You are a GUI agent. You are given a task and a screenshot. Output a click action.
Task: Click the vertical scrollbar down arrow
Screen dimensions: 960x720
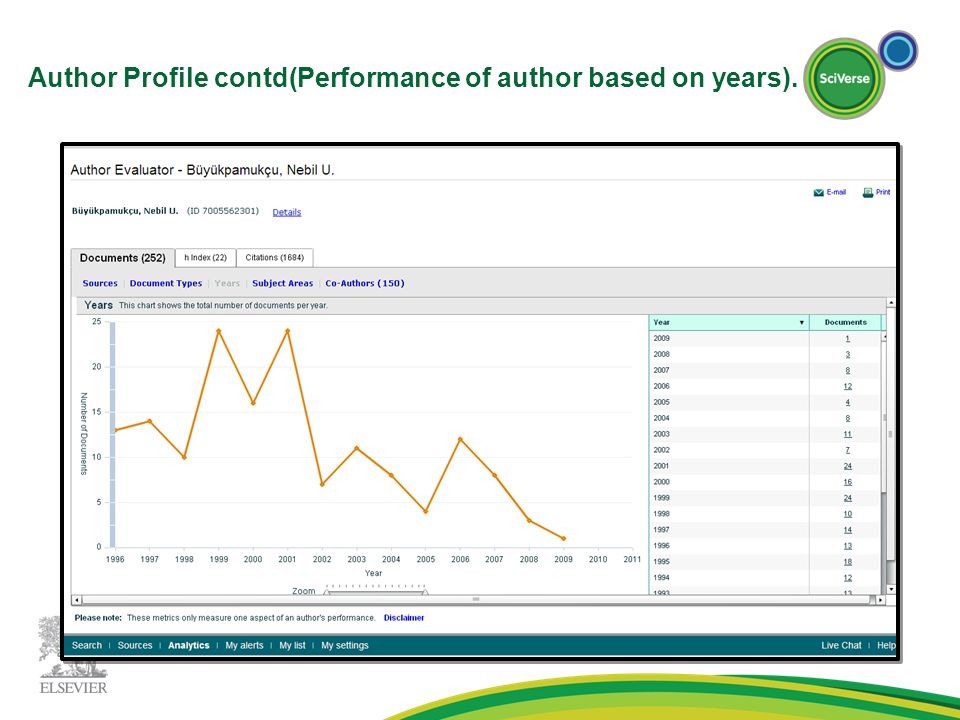click(891, 589)
